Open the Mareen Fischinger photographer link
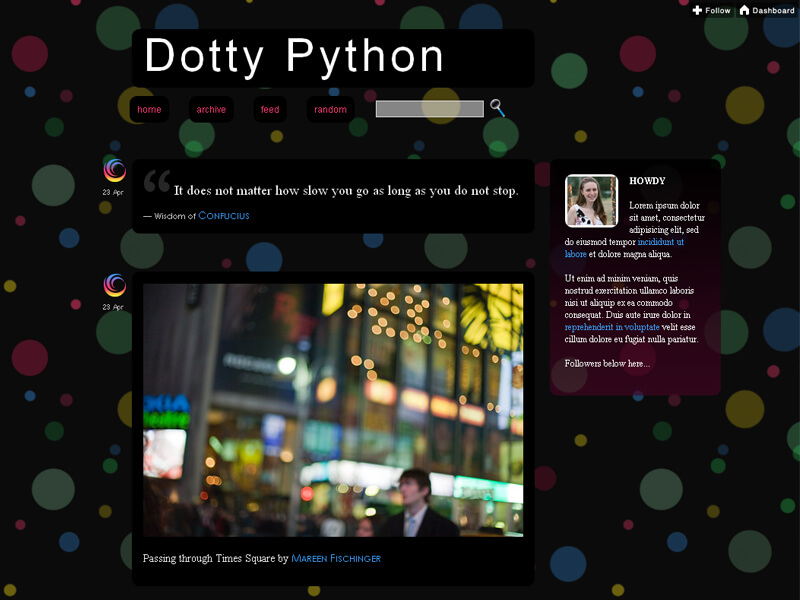The image size is (800, 600). [x=336, y=558]
